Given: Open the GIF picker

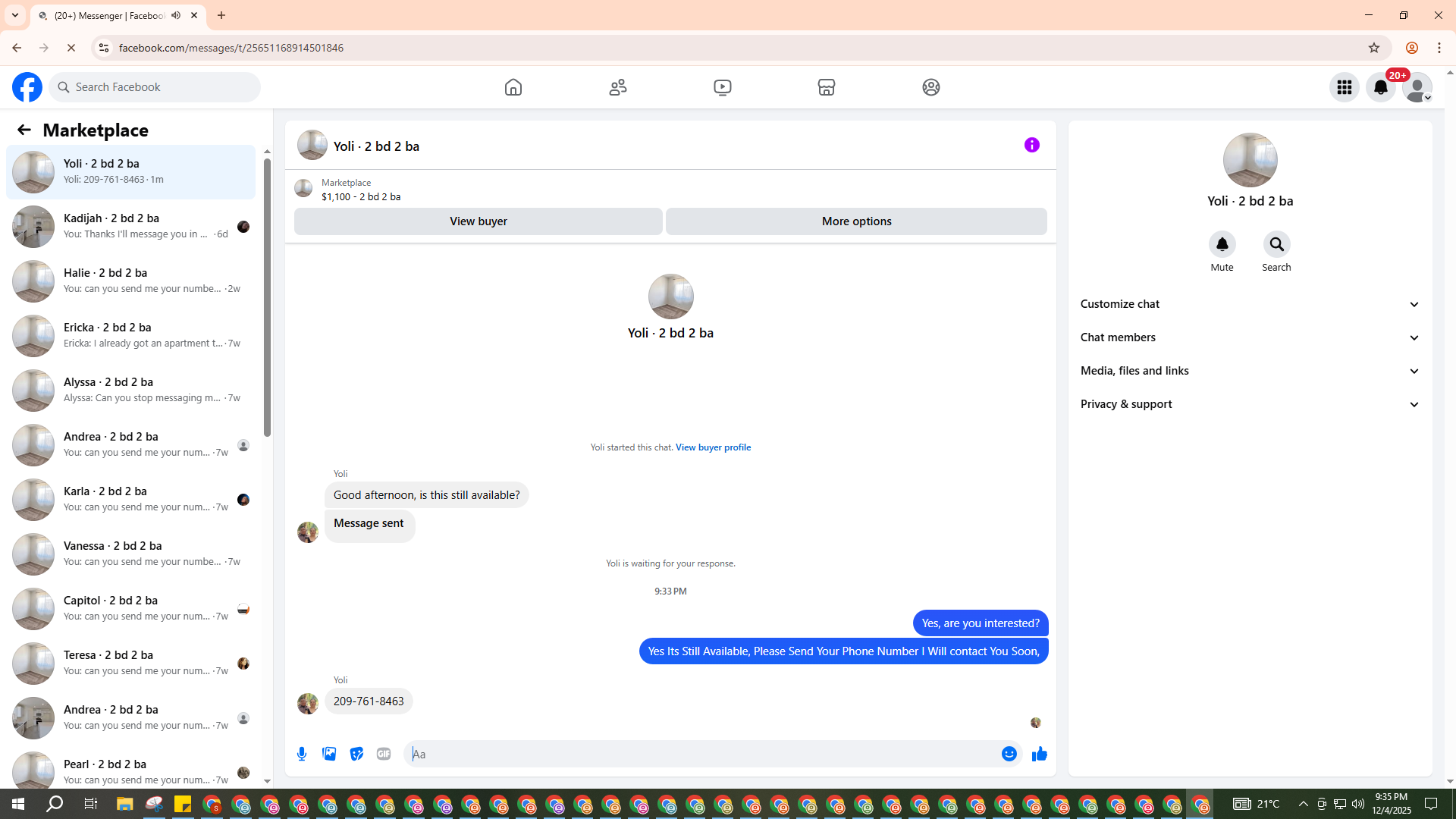Looking at the screenshot, I should 384,754.
